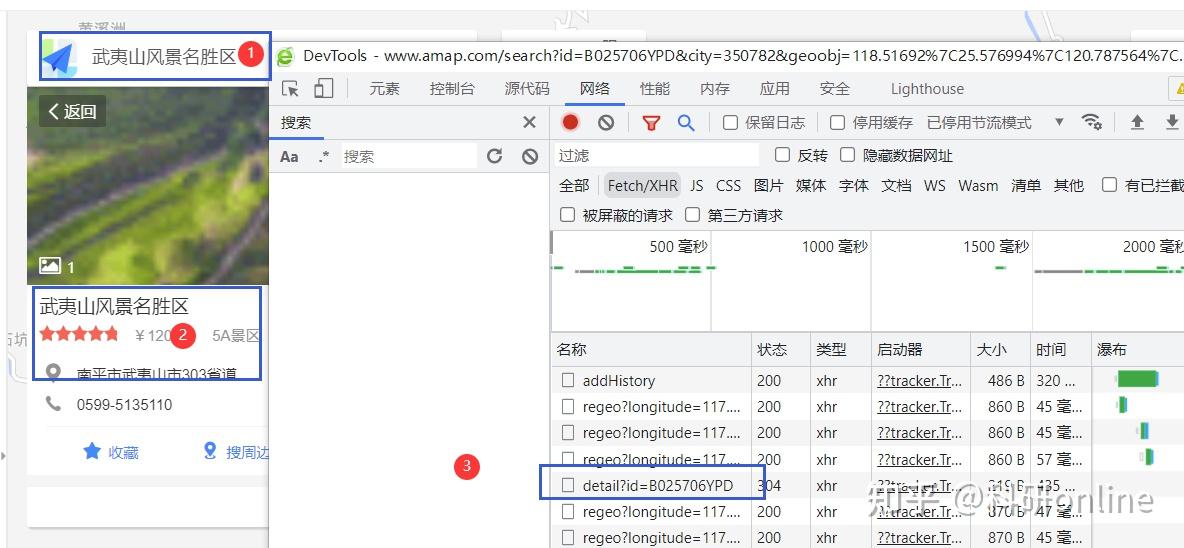Click the 搜周边 nearby search link
Screen dimensions: 1184x548
[x=247, y=452]
